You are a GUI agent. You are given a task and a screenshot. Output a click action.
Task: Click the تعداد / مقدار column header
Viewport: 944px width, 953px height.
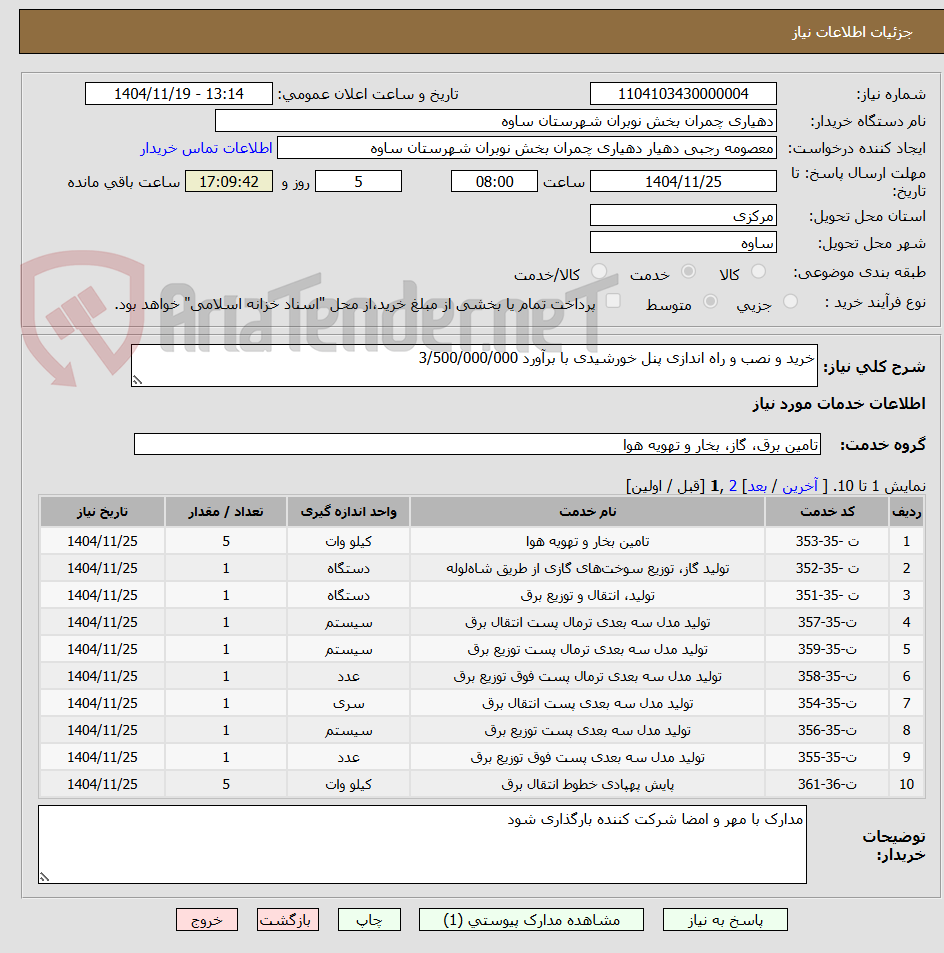click(x=226, y=512)
